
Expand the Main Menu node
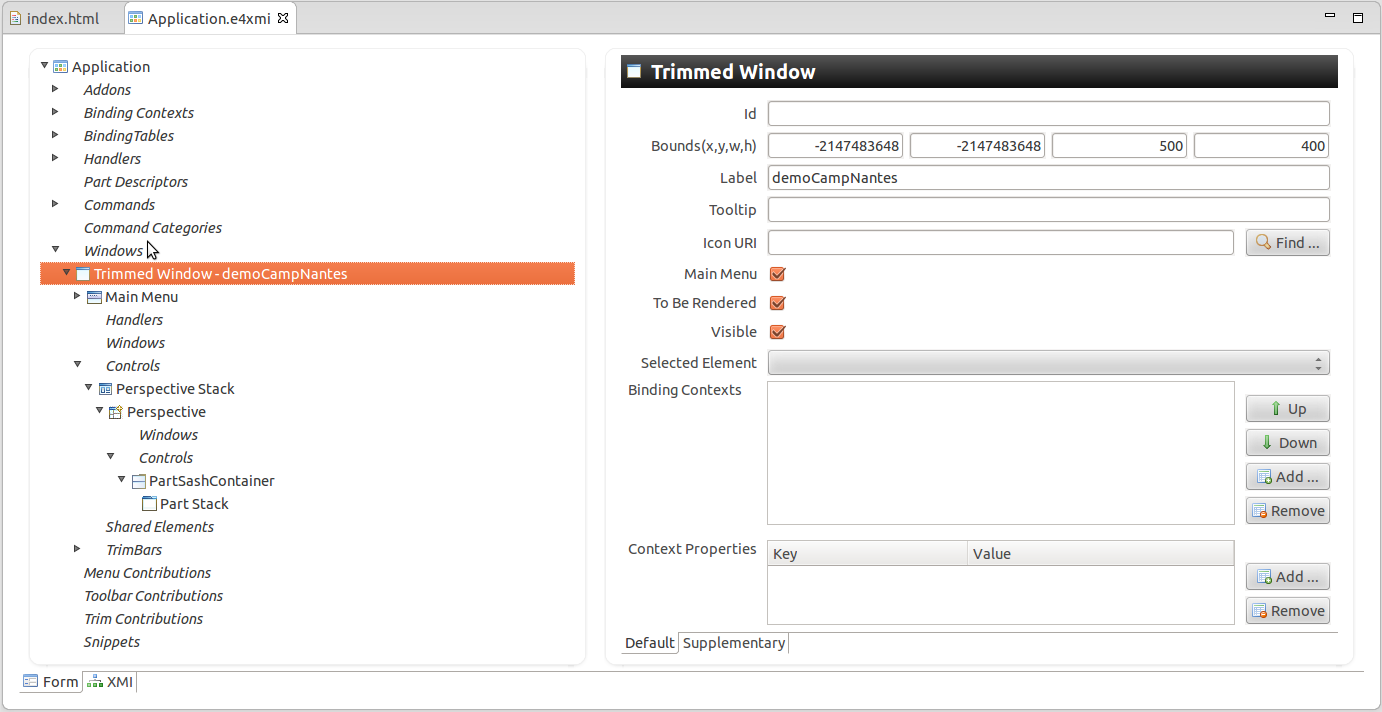click(78, 296)
